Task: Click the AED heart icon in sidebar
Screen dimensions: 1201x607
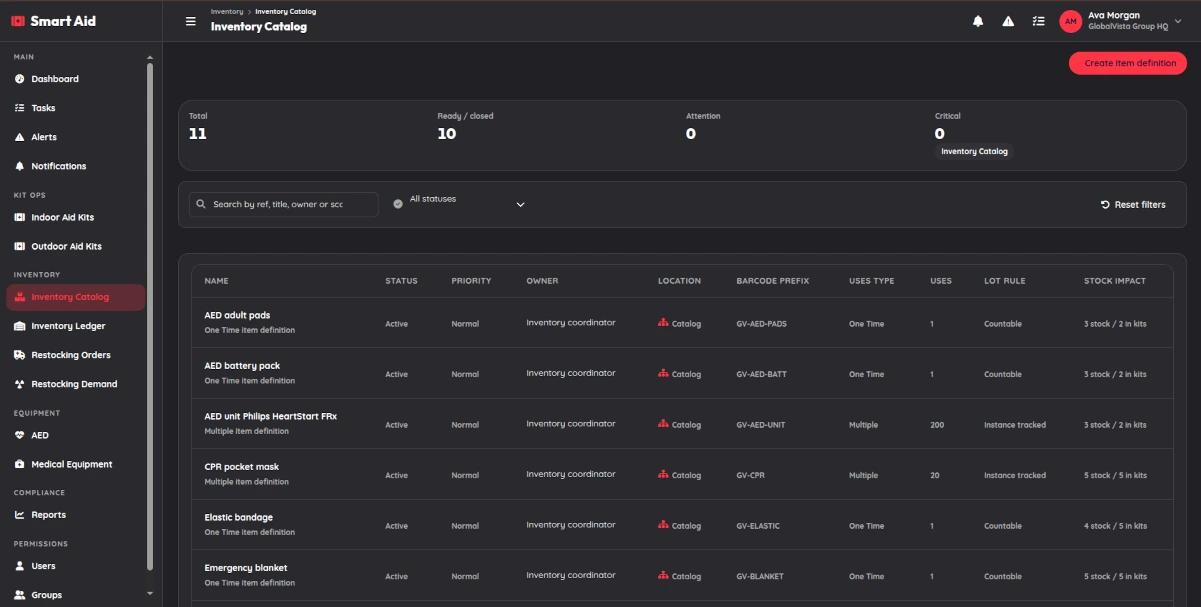Action: coord(20,435)
